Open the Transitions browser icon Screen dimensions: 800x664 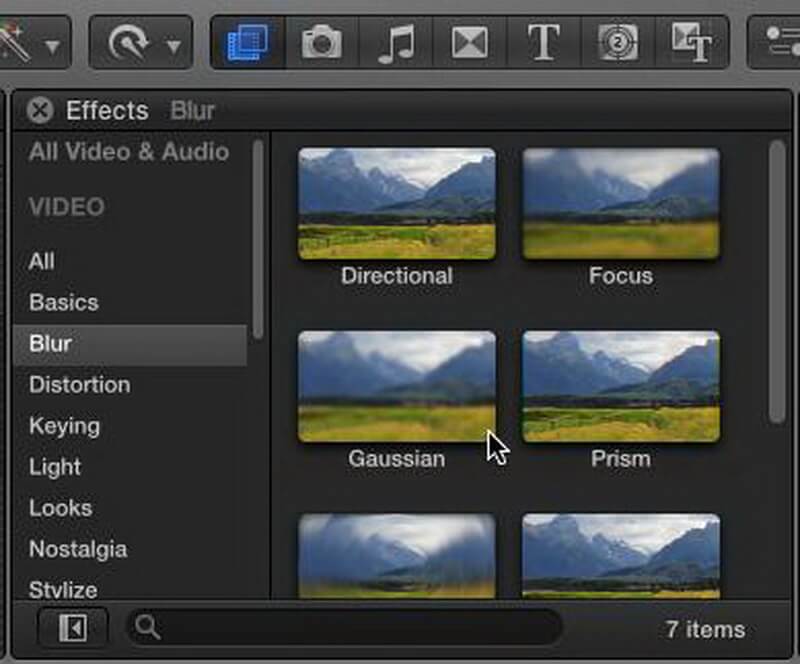point(469,43)
